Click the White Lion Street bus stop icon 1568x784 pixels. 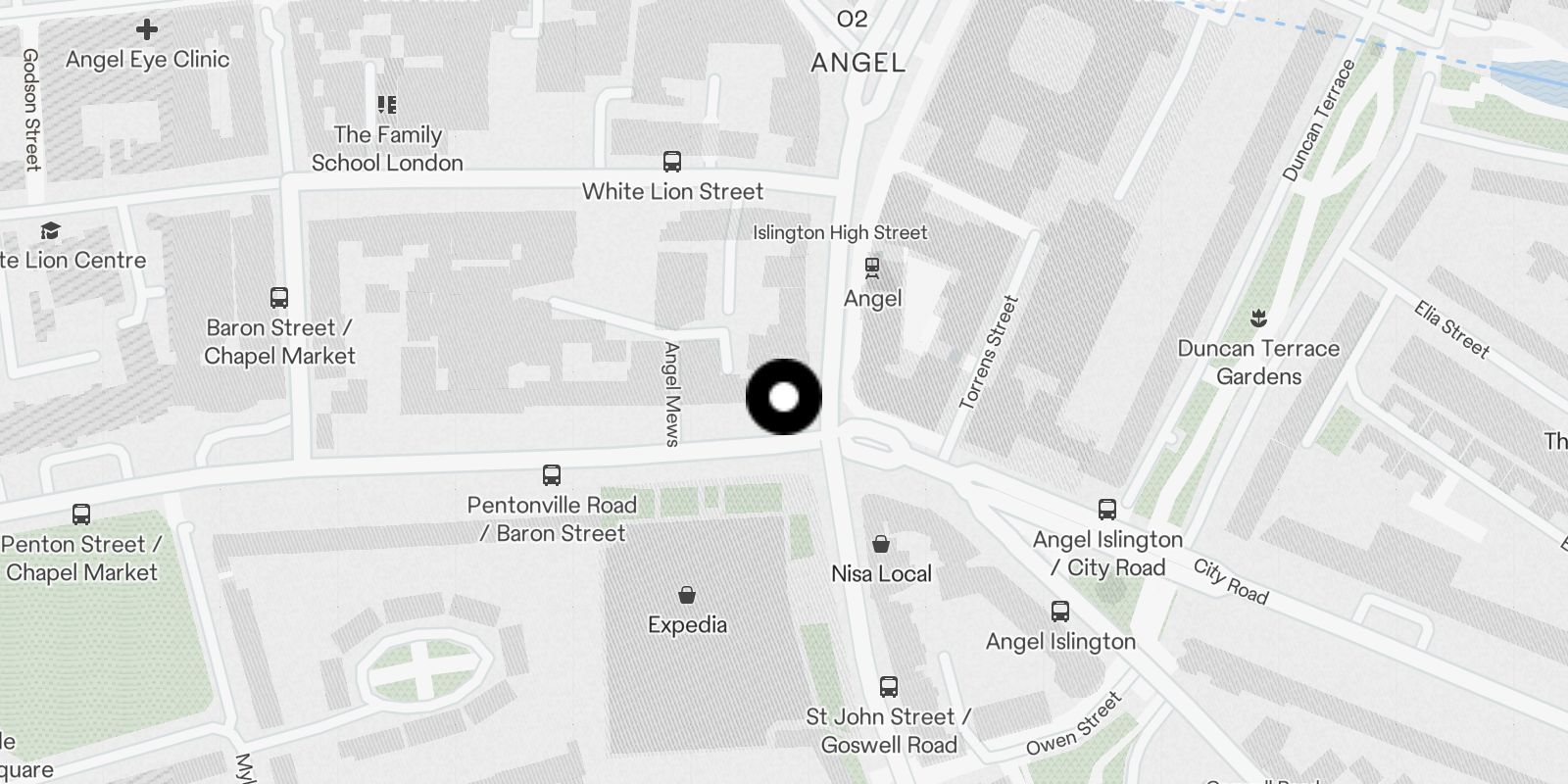pyautogui.click(x=672, y=162)
